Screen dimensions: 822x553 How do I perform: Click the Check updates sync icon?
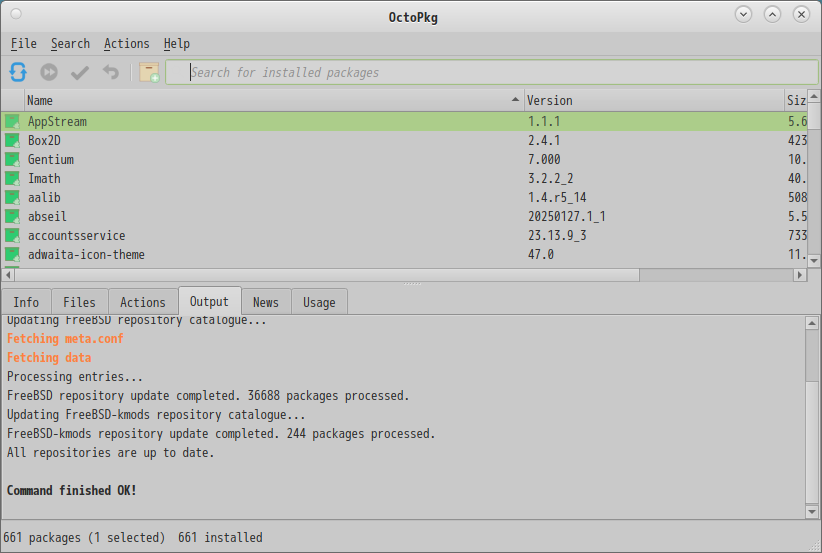[x=18, y=72]
